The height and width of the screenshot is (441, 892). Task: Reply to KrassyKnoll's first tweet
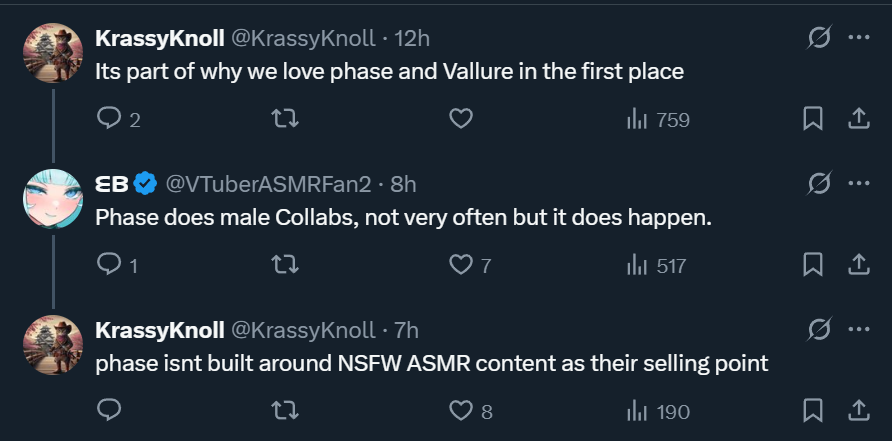[118, 119]
